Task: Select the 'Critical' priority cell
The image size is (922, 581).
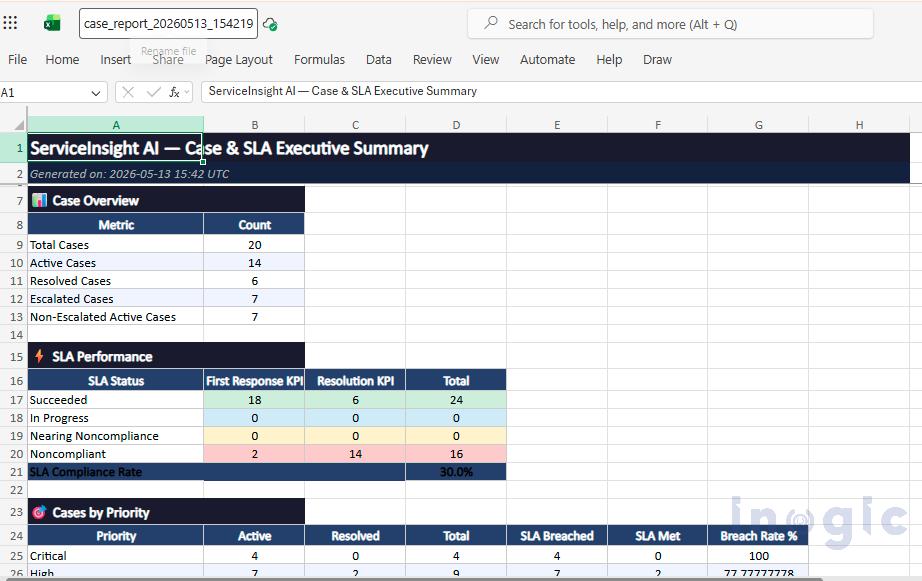Action: pos(116,556)
